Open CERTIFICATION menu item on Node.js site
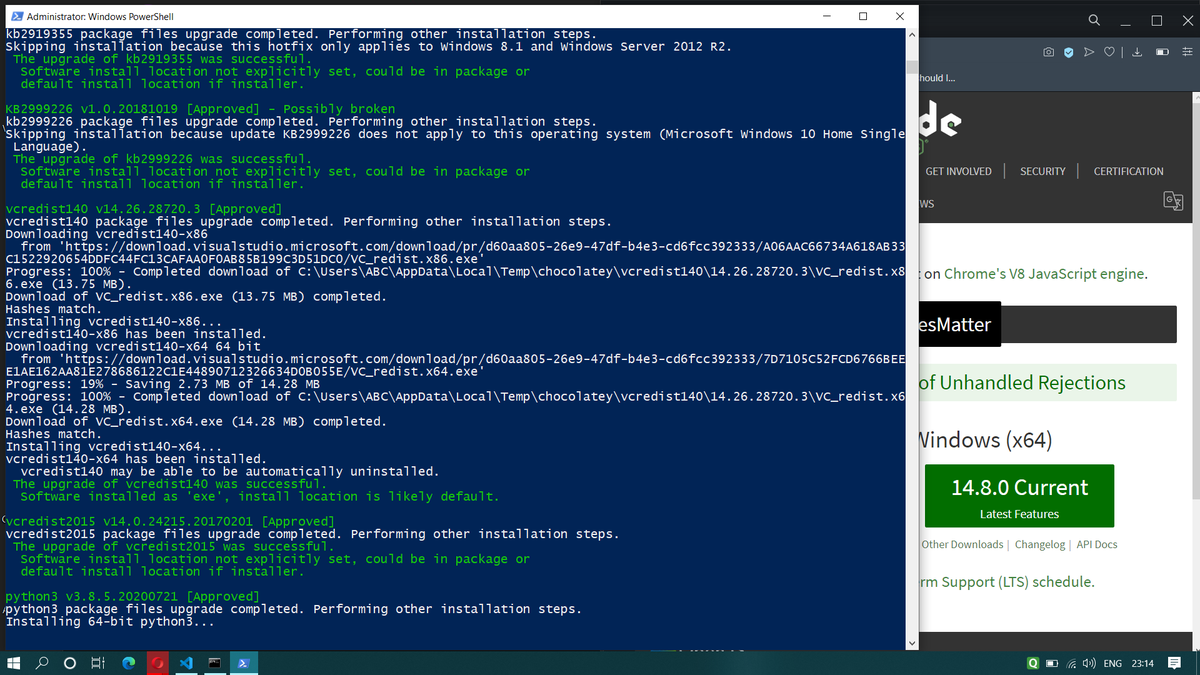The image size is (1200, 675). [1128, 171]
